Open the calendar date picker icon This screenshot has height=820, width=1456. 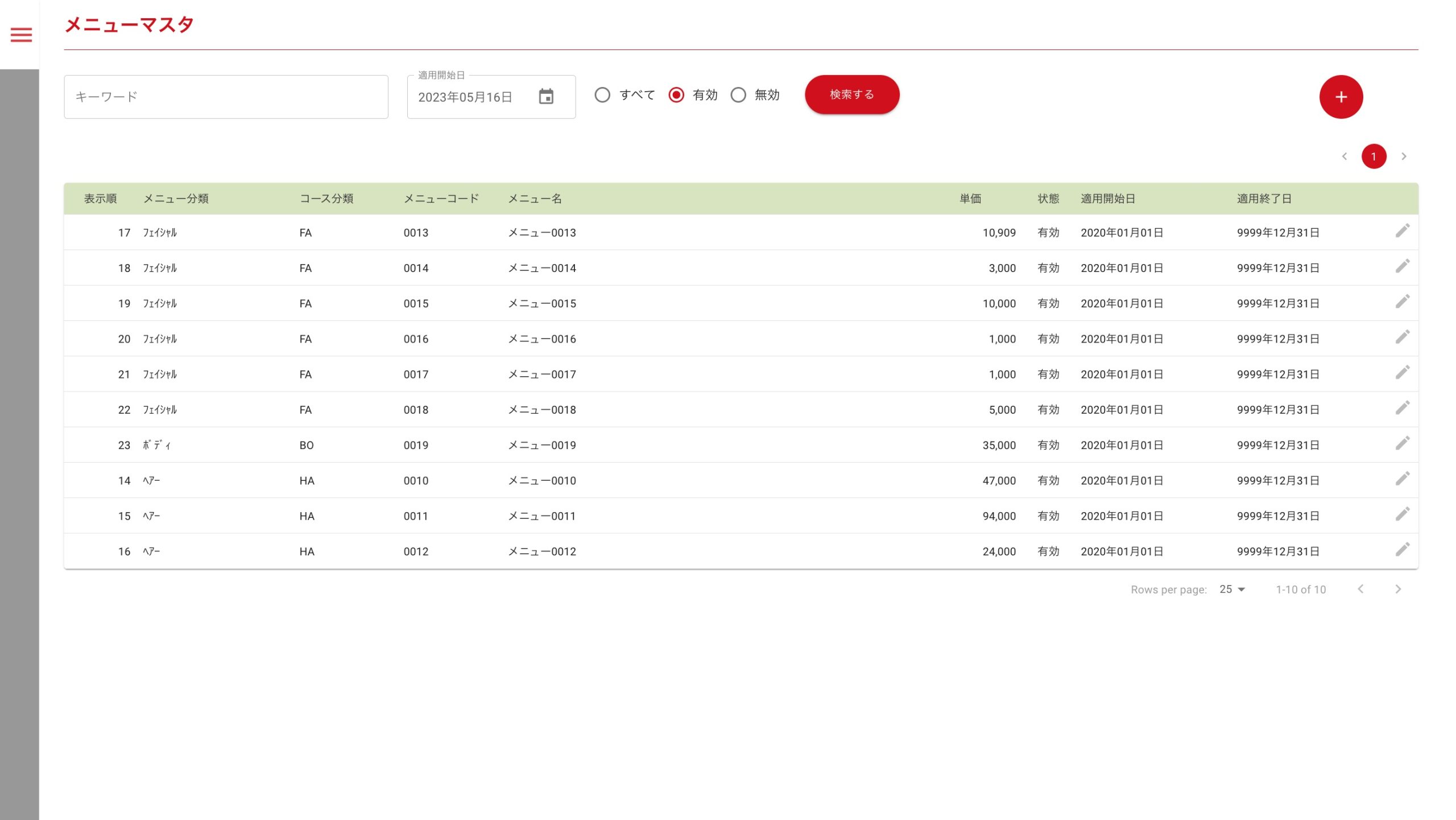tap(546, 97)
